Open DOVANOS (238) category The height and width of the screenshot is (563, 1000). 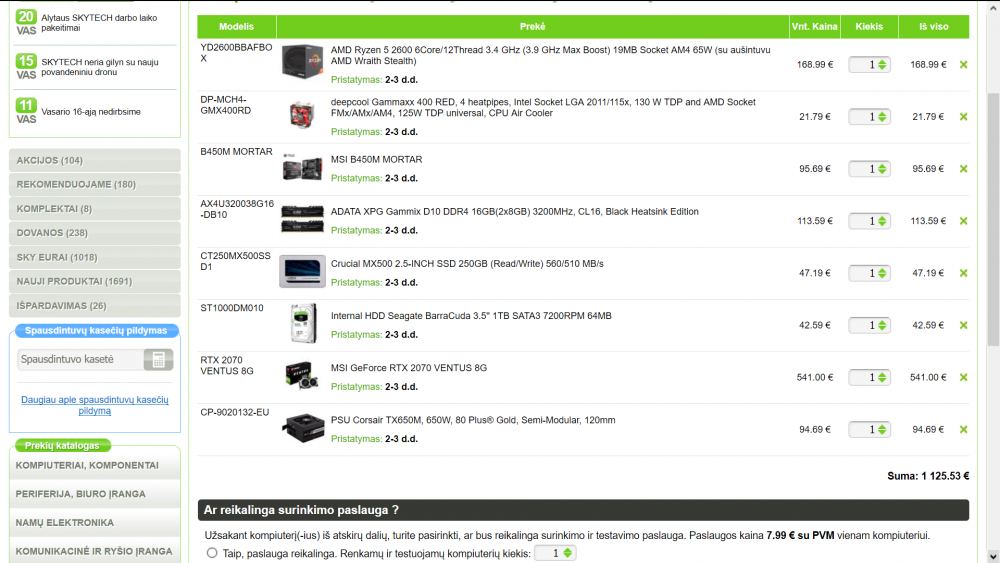94,233
